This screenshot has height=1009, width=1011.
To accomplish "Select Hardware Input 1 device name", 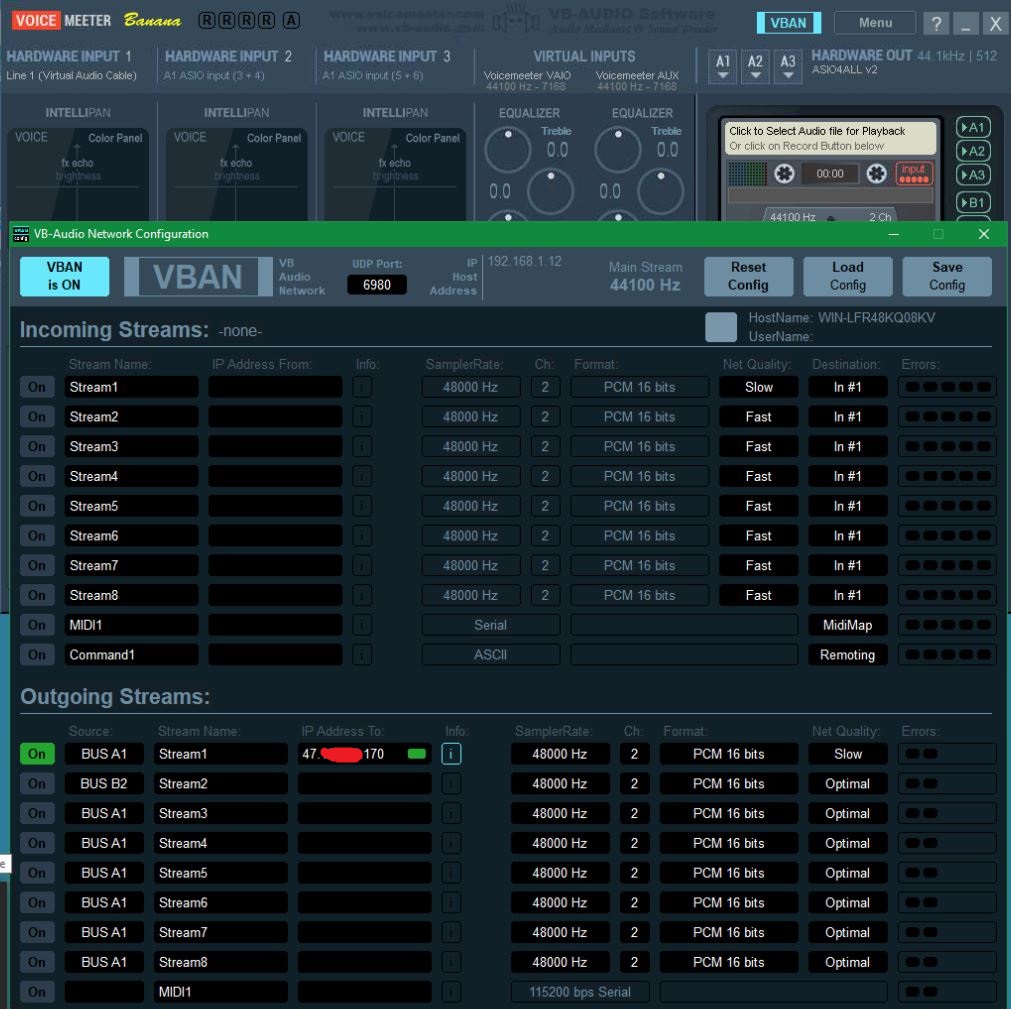I will click(x=72, y=75).
